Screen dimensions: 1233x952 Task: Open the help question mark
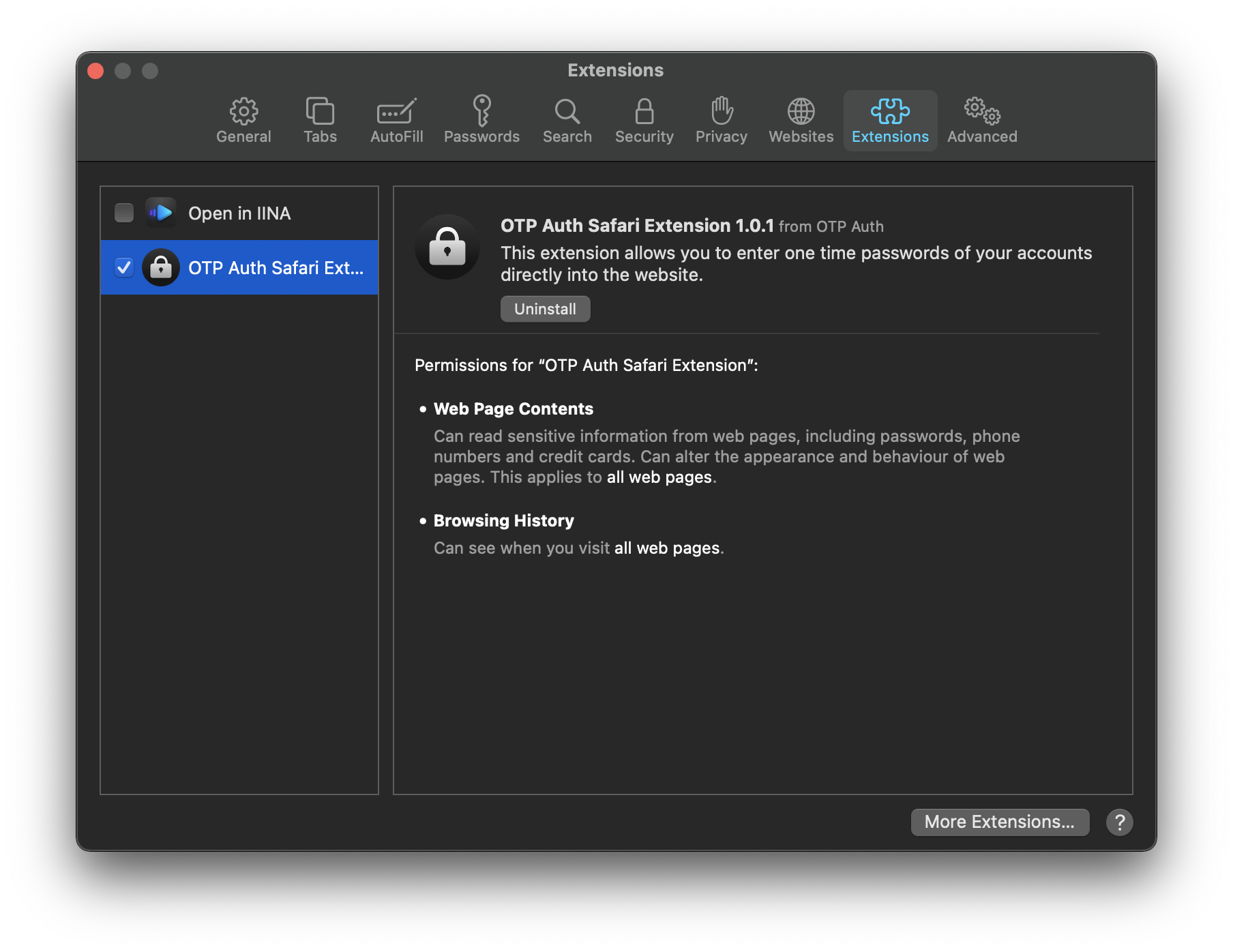1119,822
